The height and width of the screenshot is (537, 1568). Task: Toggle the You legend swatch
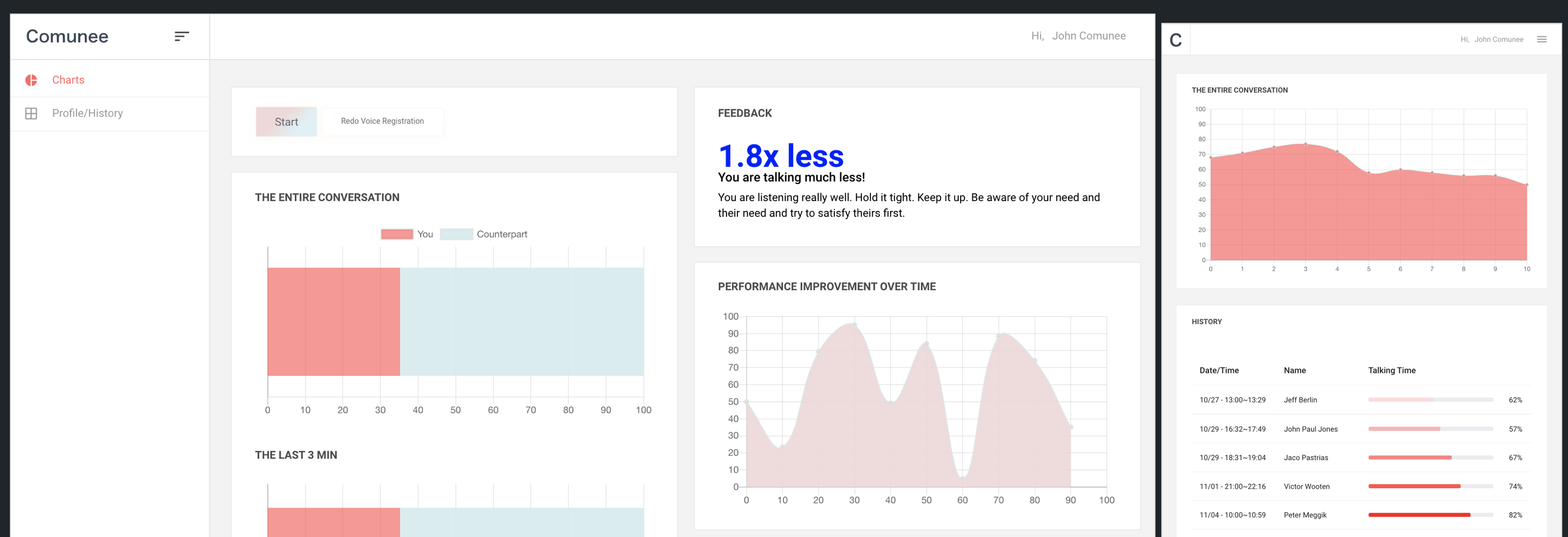(397, 234)
